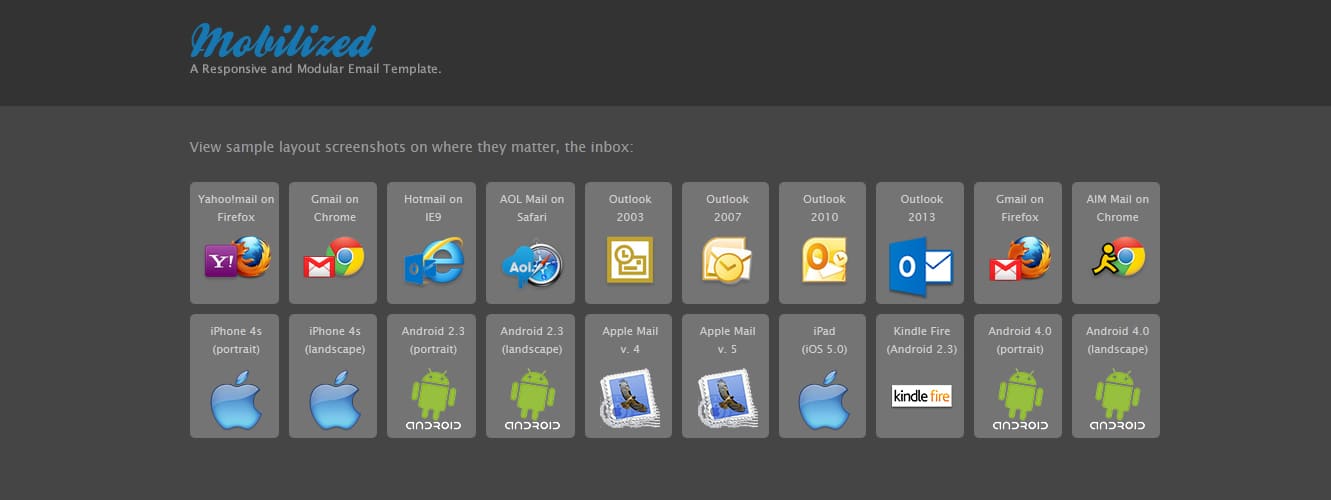The height and width of the screenshot is (500, 1331).
Task: Open the "Gmail on Chrome" label
Action: click(334, 208)
